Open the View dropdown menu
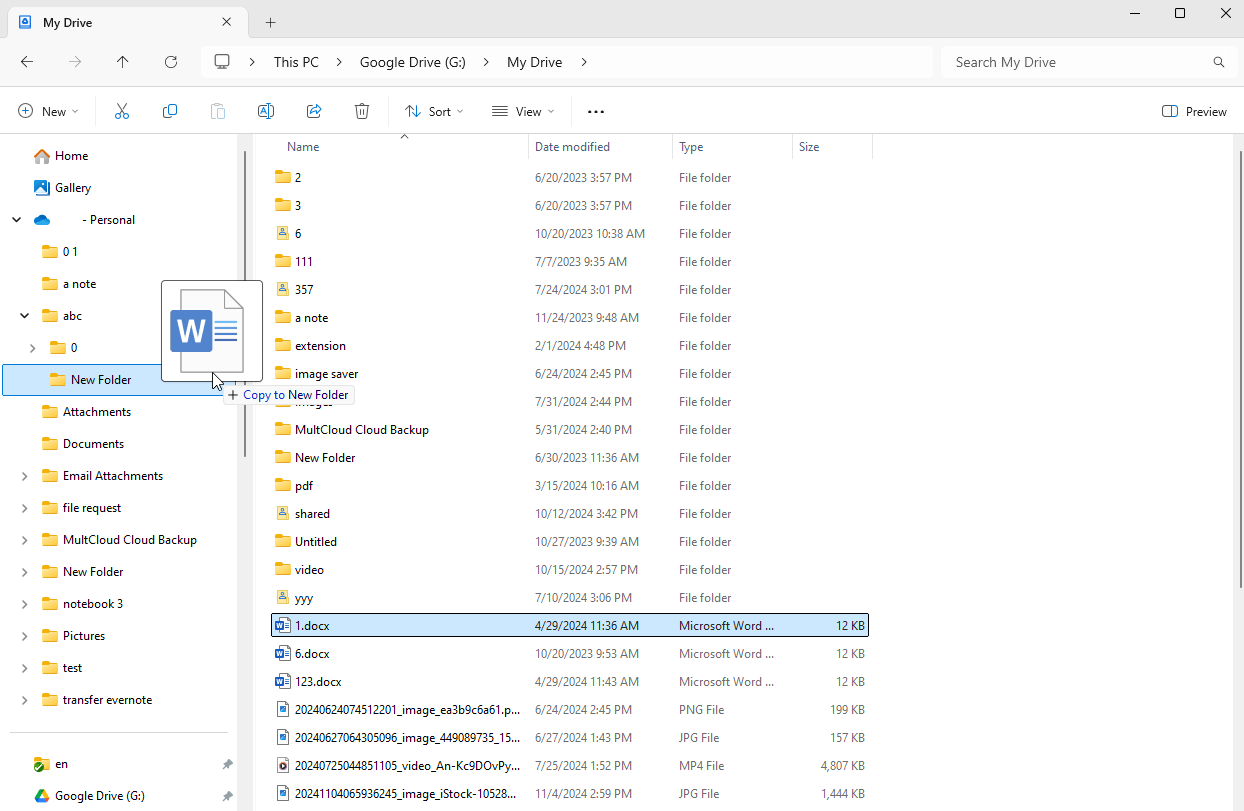 click(x=523, y=111)
